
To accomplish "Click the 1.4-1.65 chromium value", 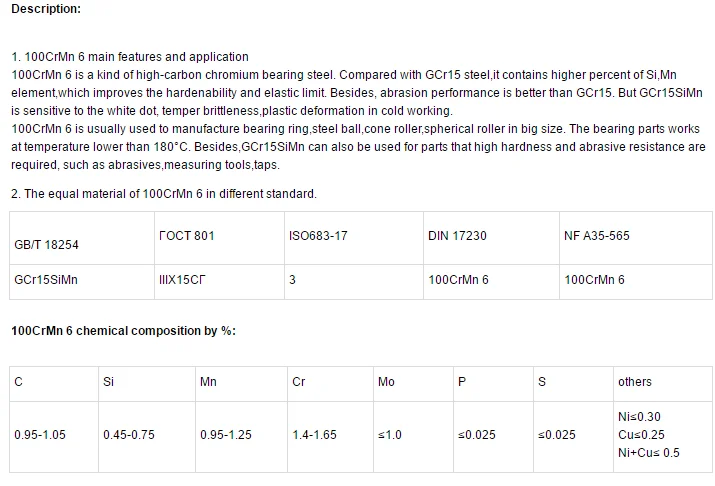I will click(x=314, y=434).
